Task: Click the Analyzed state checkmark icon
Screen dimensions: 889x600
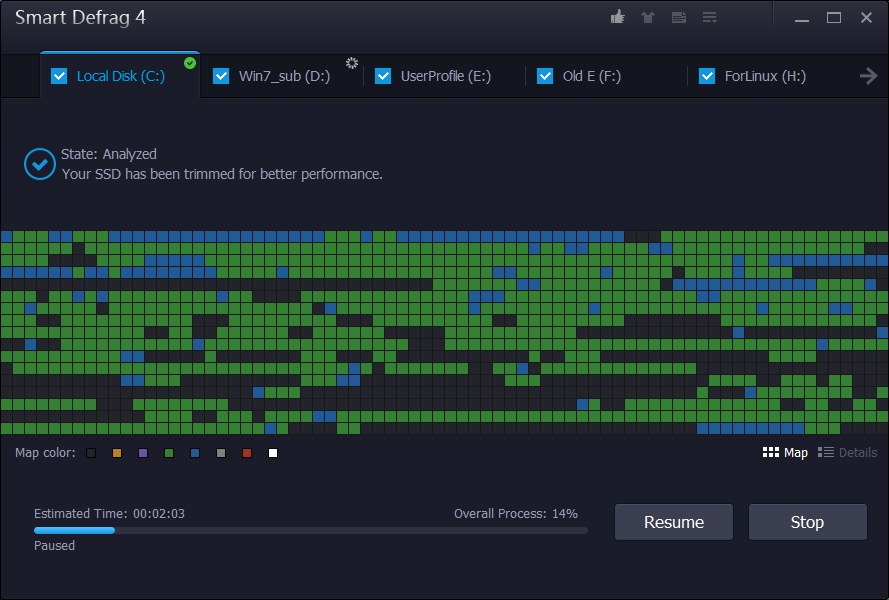Action: [x=40, y=164]
